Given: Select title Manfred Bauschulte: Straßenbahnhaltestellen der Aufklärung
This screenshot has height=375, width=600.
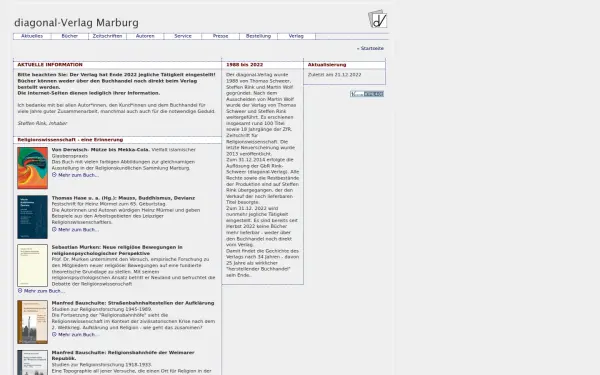Looking at the screenshot, I should (x=133, y=303).
